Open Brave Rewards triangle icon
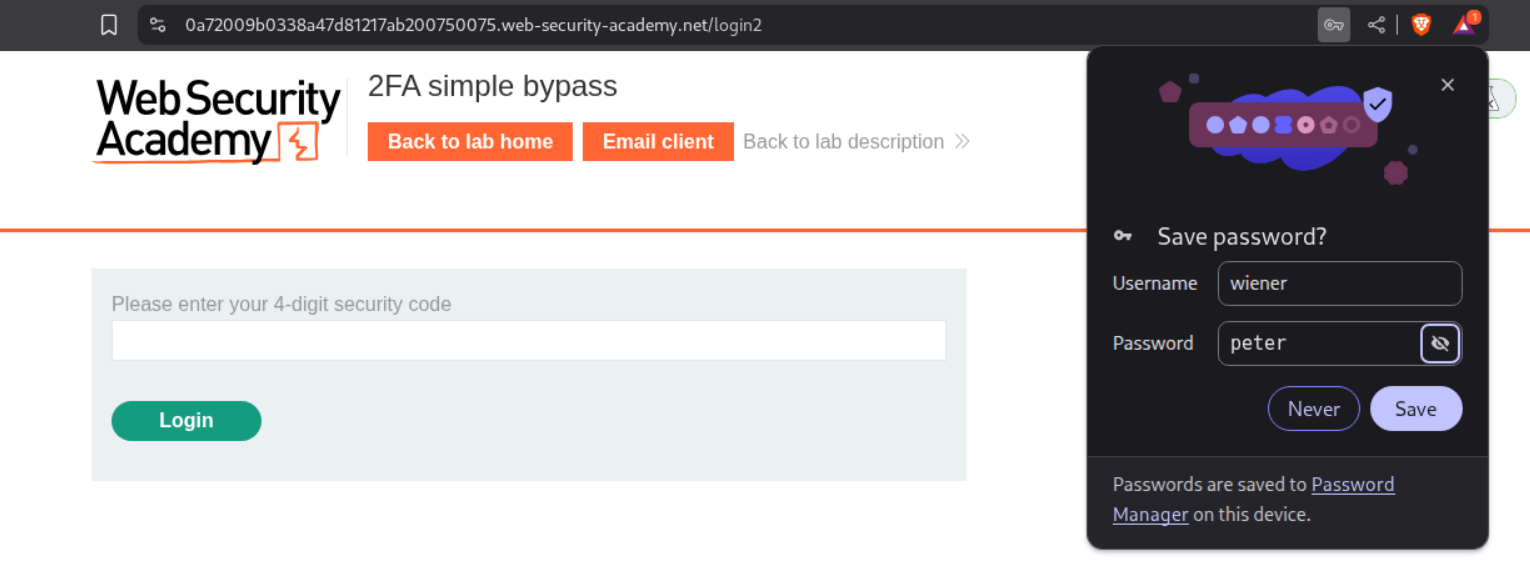This screenshot has width=1530, height=571. (x=1465, y=25)
